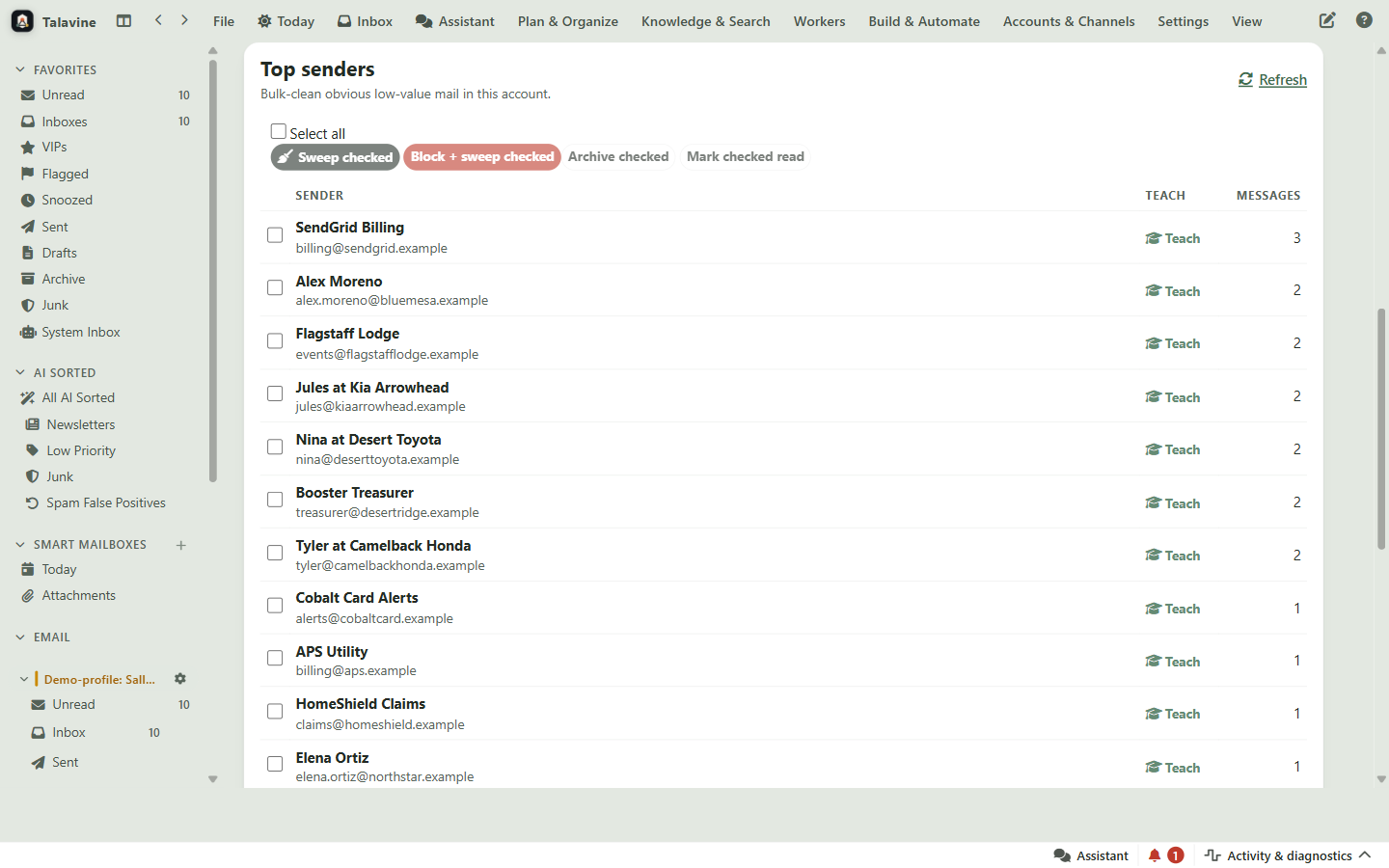Open Demo-profile account settings gear
Image resolution: width=1389 pixels, height=868 pixels.
click(180, 679)
